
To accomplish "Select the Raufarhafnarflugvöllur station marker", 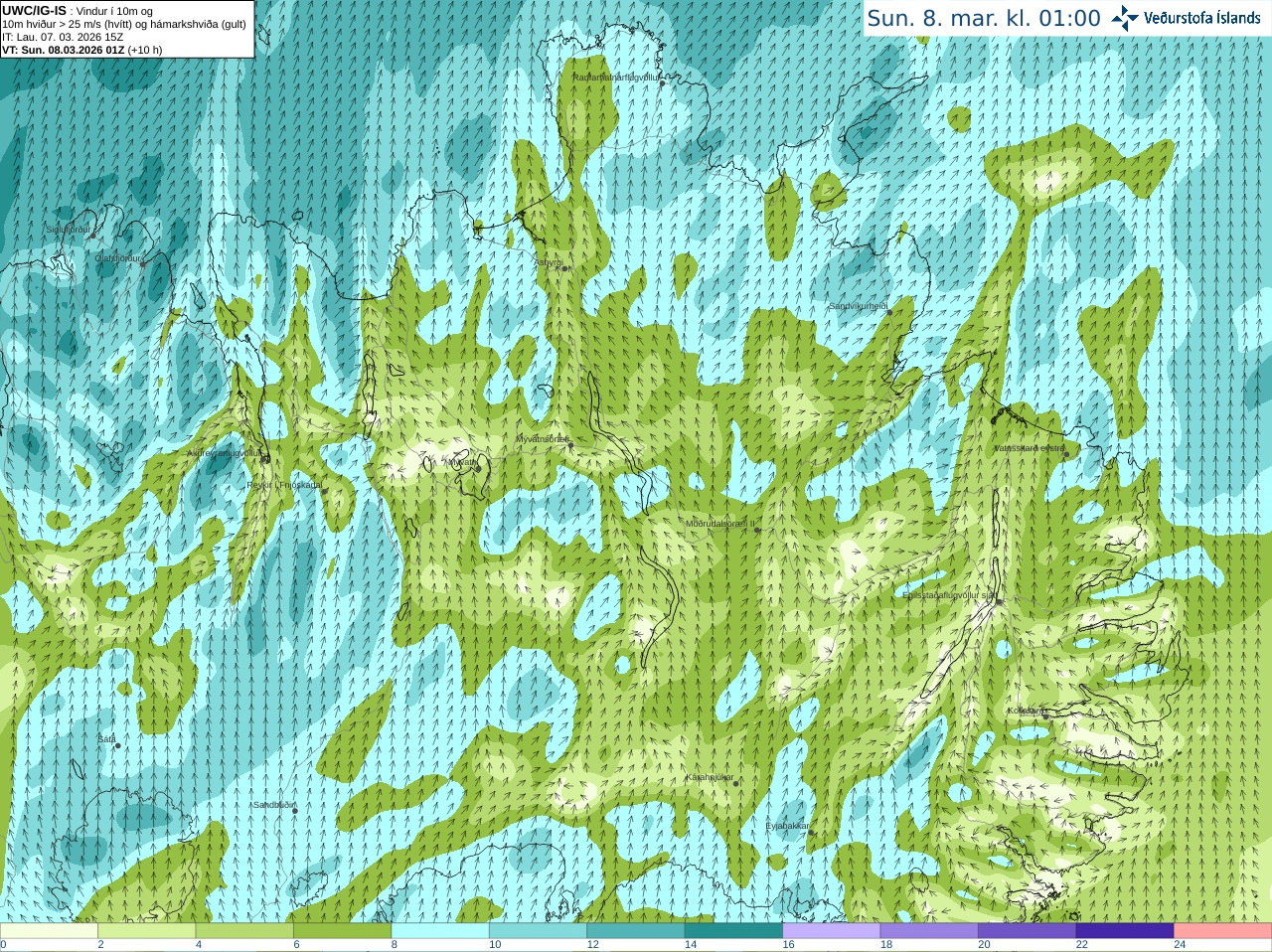I will pyautogui.click(x=662, y=82).
